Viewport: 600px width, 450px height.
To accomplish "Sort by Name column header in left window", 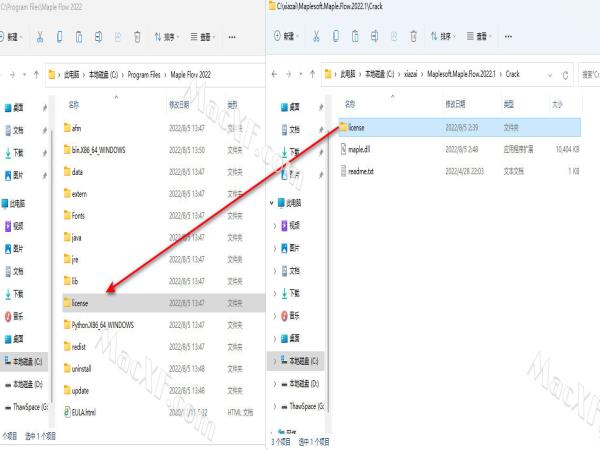I will (73, 104).
